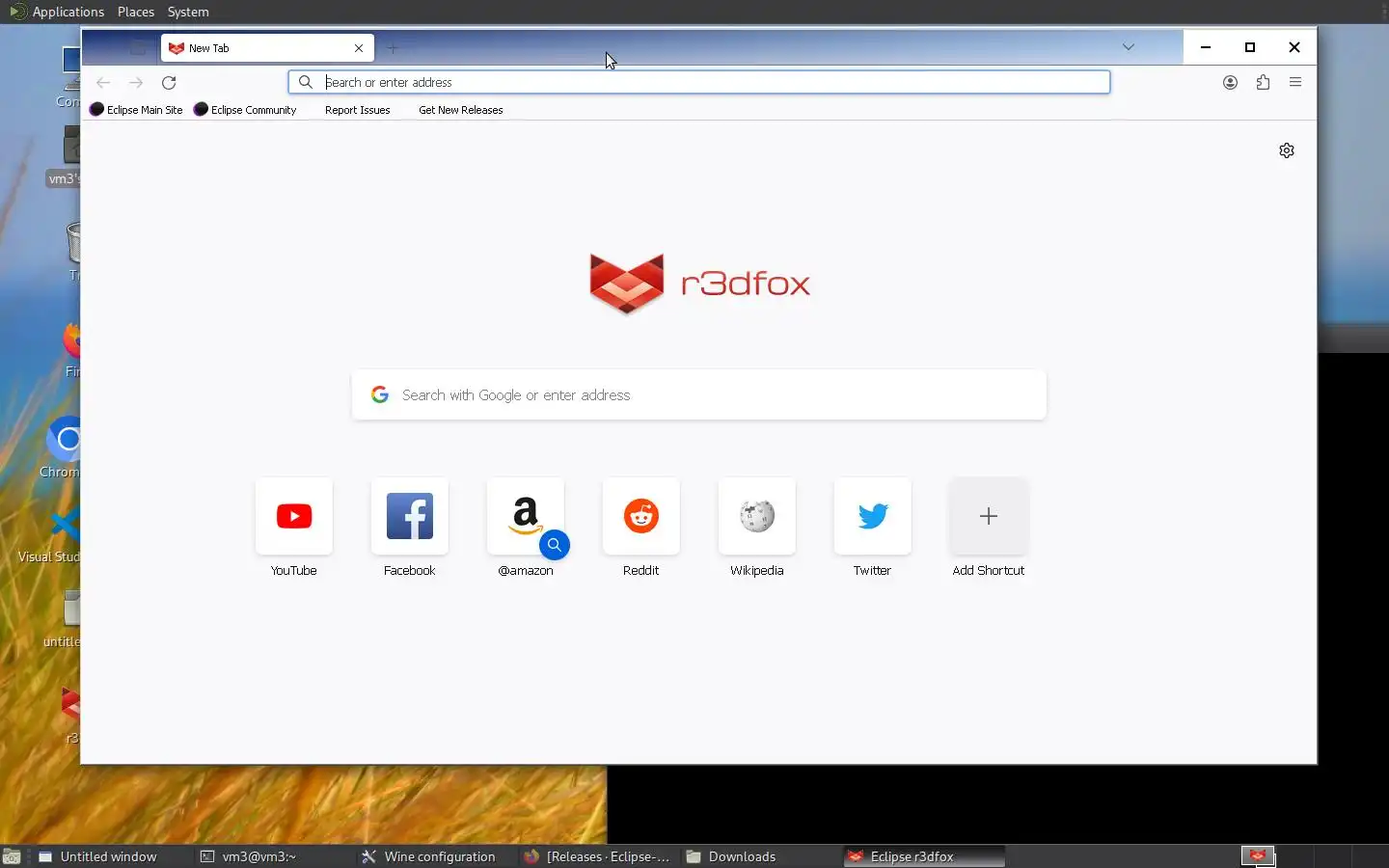Click the Google G icon in search box

click(380, 394)
